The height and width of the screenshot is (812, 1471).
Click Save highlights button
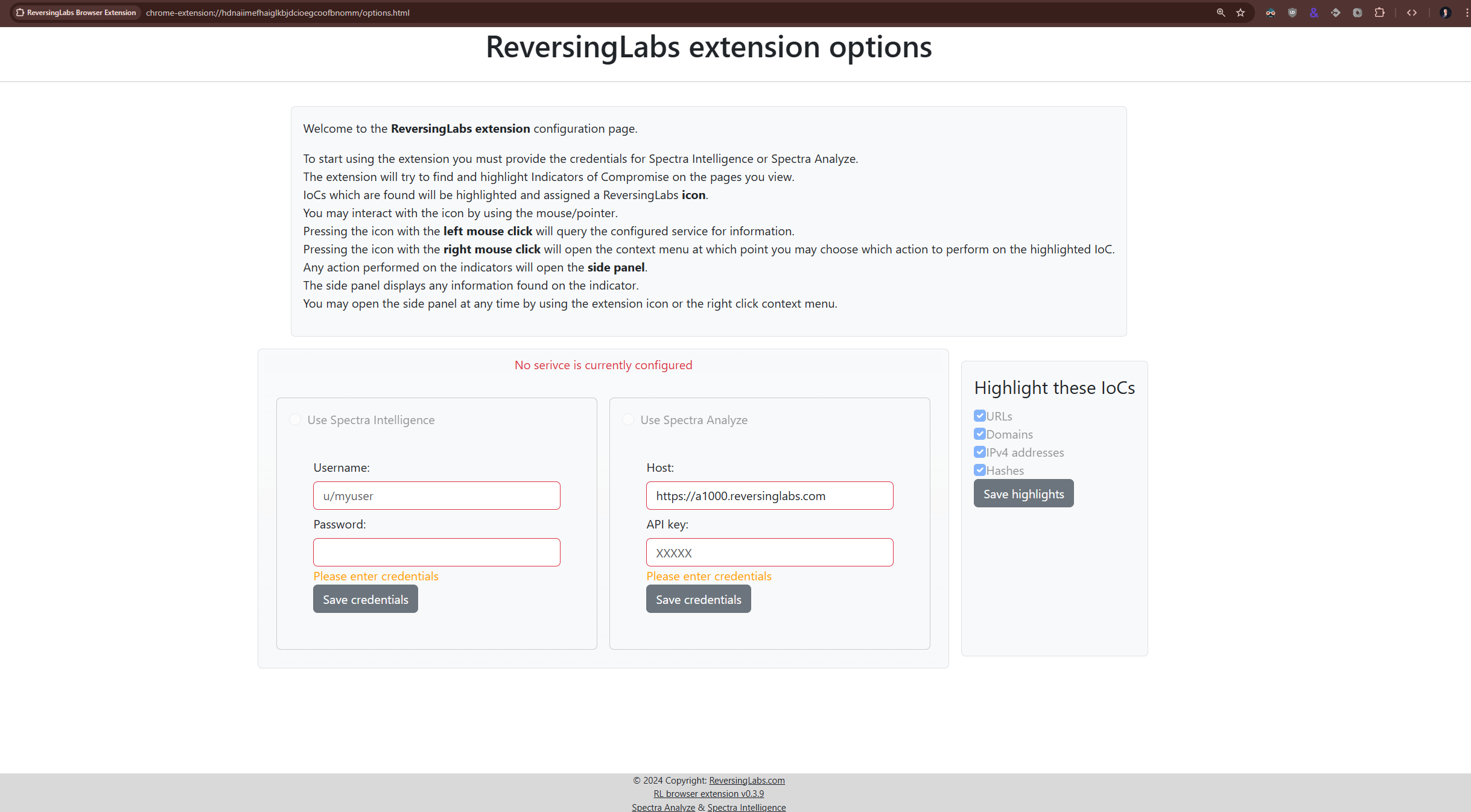pyautogui.click(x=1023, y=493)
